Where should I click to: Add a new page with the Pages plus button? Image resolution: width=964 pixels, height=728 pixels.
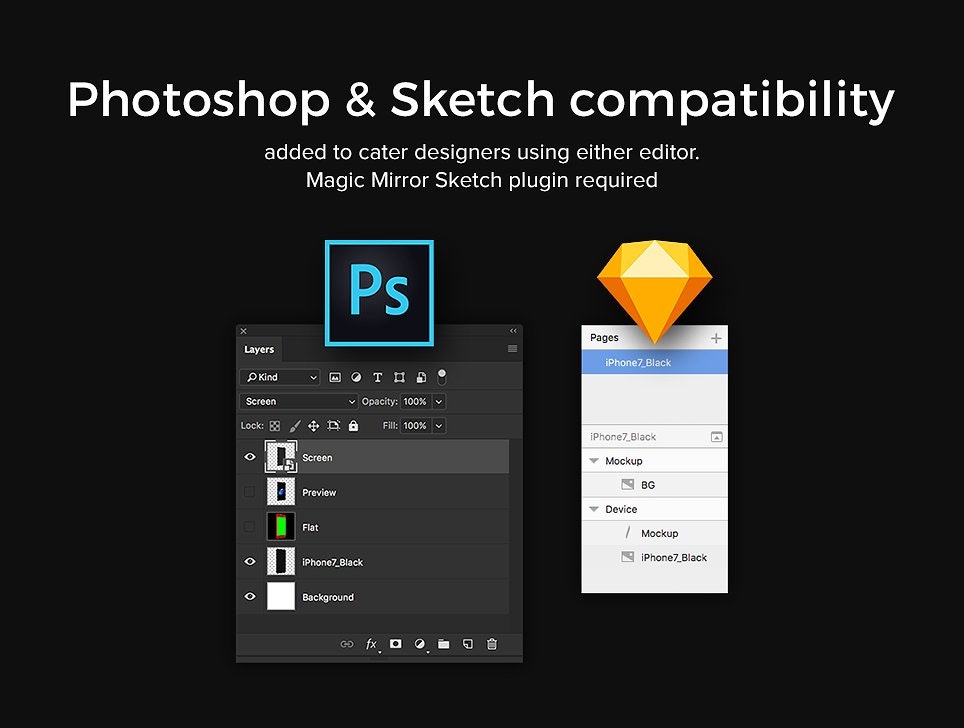pyautogui.click(x=716, y=338)
